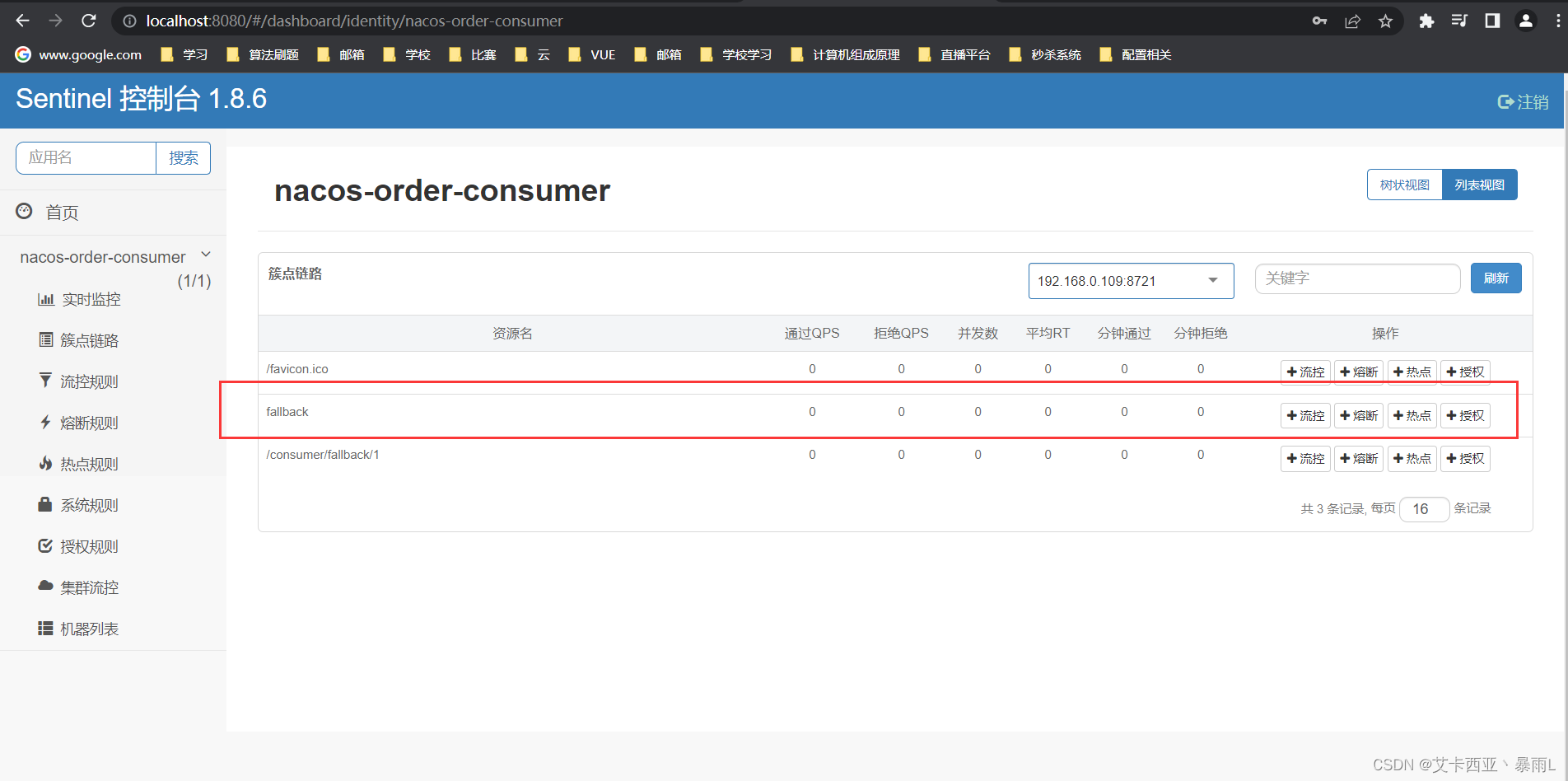The image size is (1568, 781).
Task: Click the 平均RT column header
Action: coord(1048,334)
